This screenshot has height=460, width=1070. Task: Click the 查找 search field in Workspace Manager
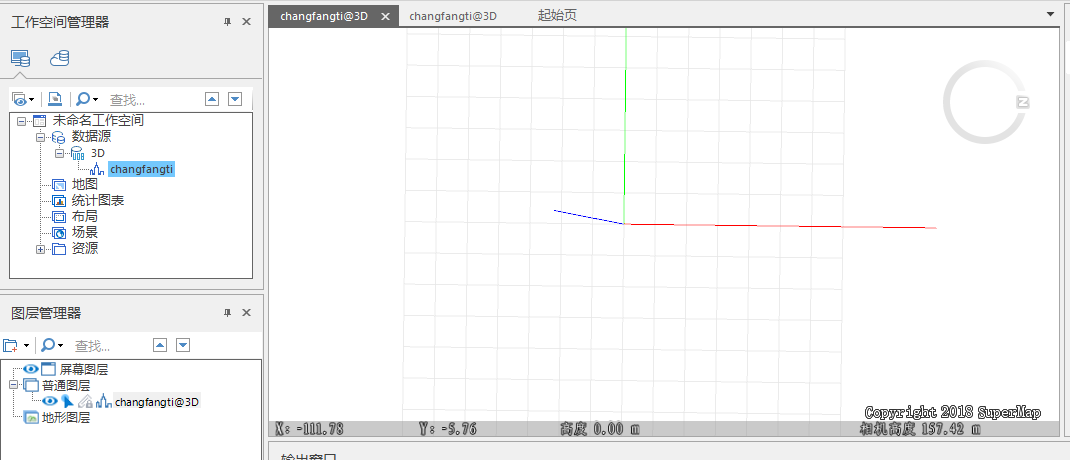point(150,100)
